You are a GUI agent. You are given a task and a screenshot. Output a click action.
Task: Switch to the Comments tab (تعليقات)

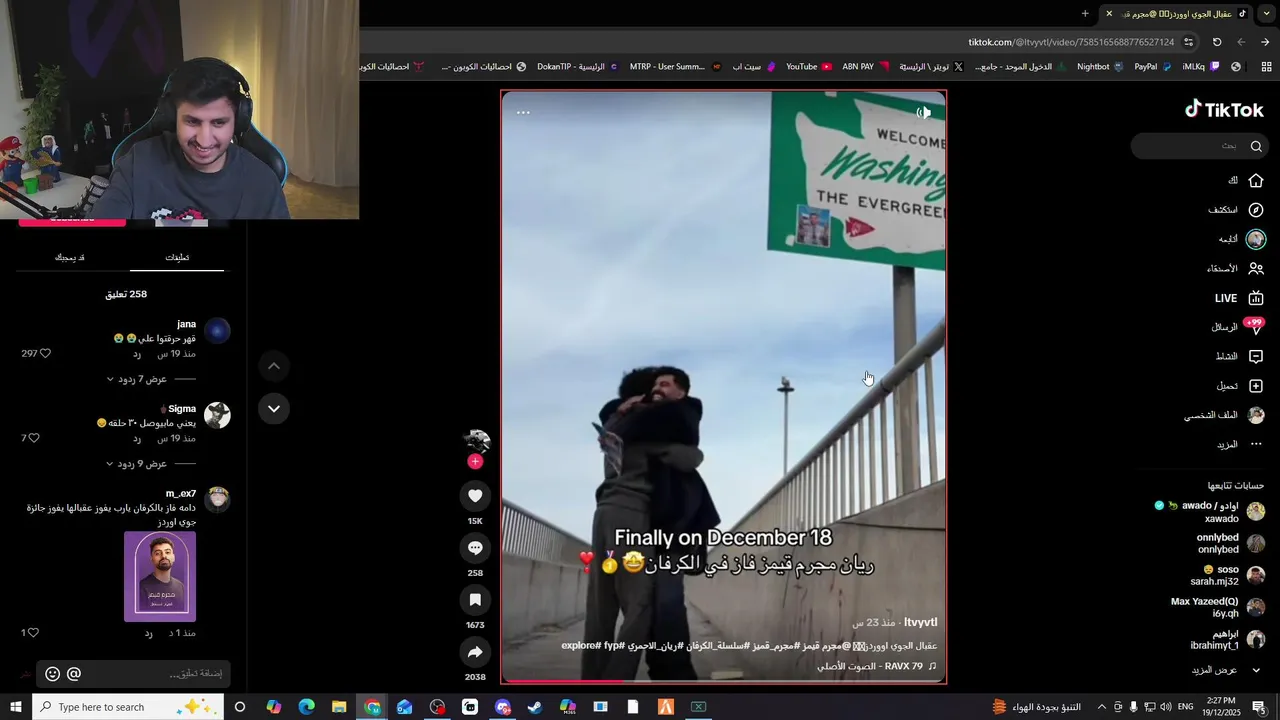tap(177, 257)
